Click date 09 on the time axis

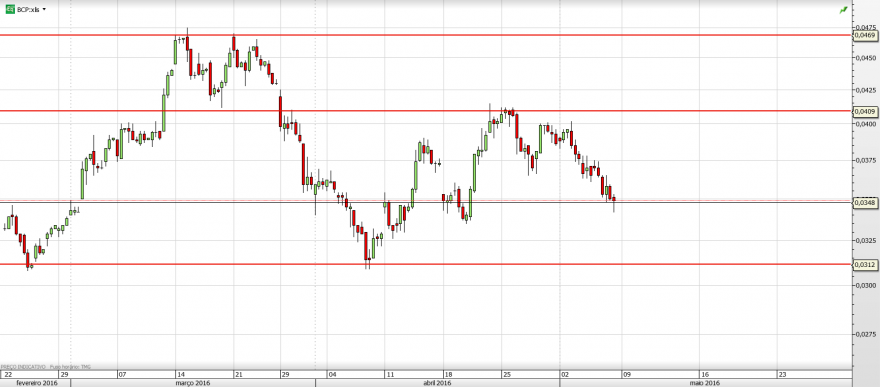pyautogui.click(x=626, y=374)
